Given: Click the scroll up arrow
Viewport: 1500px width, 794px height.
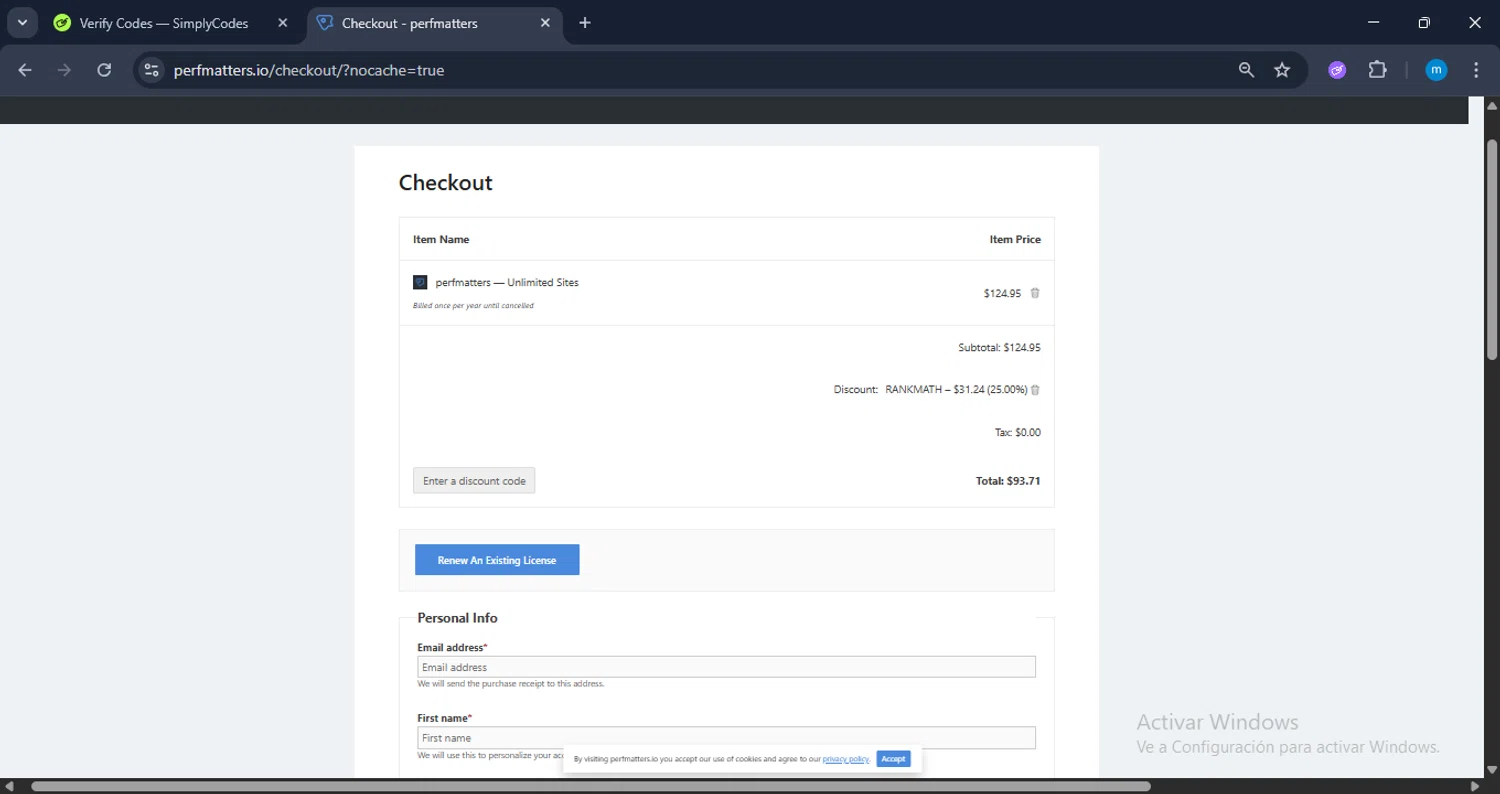Looking at the screenshot, I should (1492, 105).
